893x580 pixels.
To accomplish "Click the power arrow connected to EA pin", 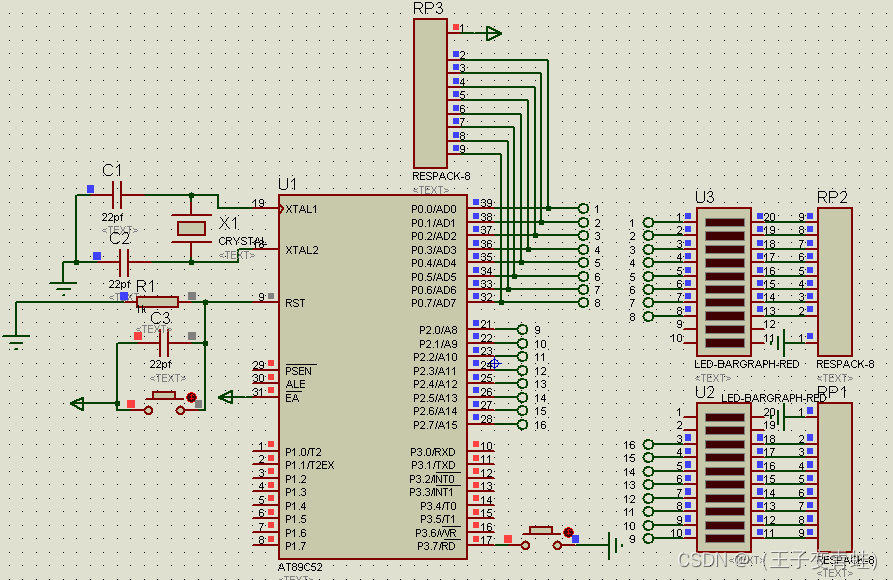I will [x=227, y=398].
